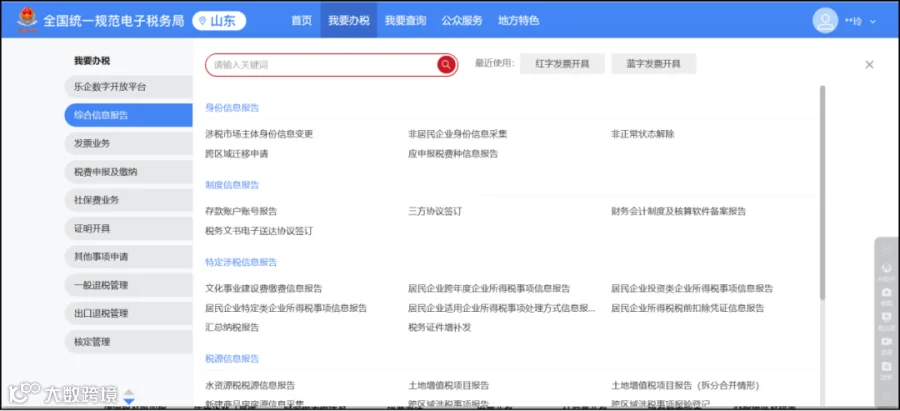Click the recently used 红字发票开具 button
This screenshot has height=411, width=900.
562,64
